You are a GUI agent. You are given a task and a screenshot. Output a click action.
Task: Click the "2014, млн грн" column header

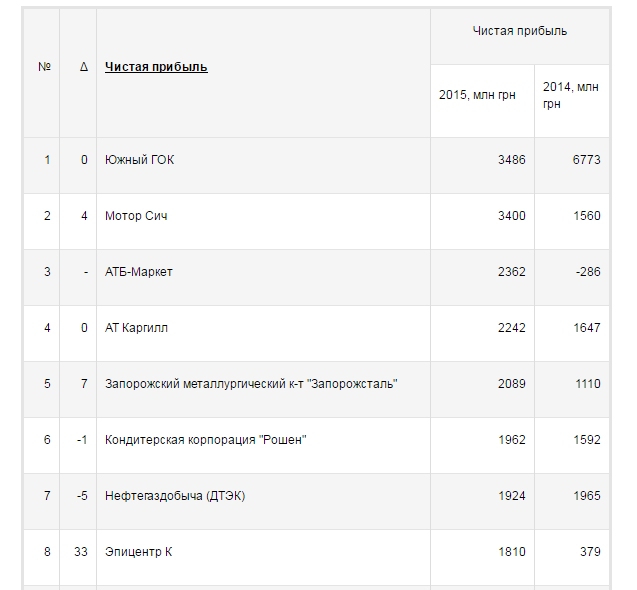click(x=571, y=95)
